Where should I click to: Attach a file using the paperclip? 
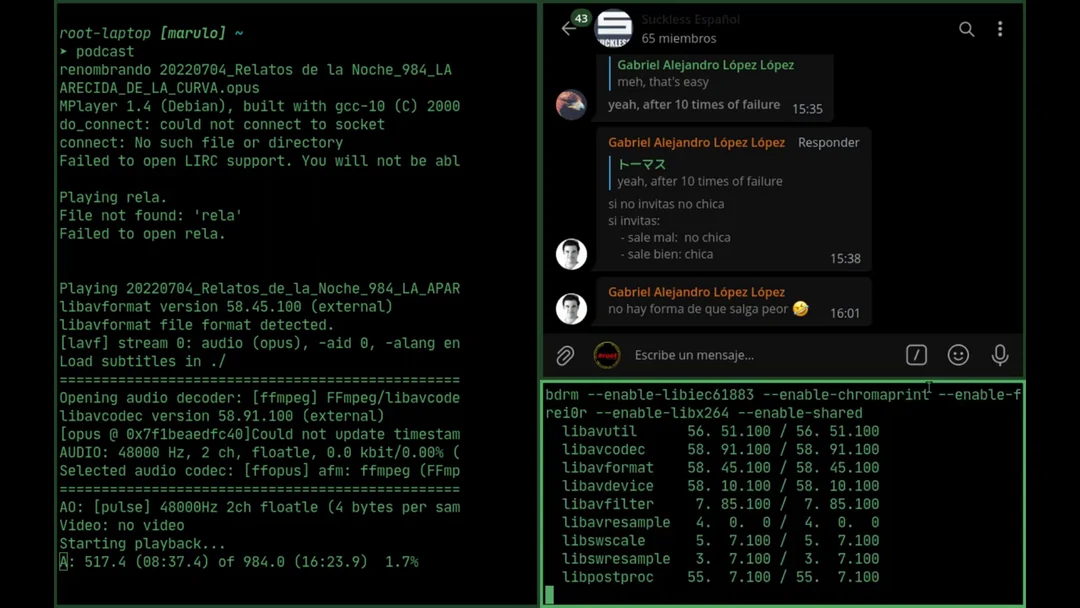tap(566, 355)
